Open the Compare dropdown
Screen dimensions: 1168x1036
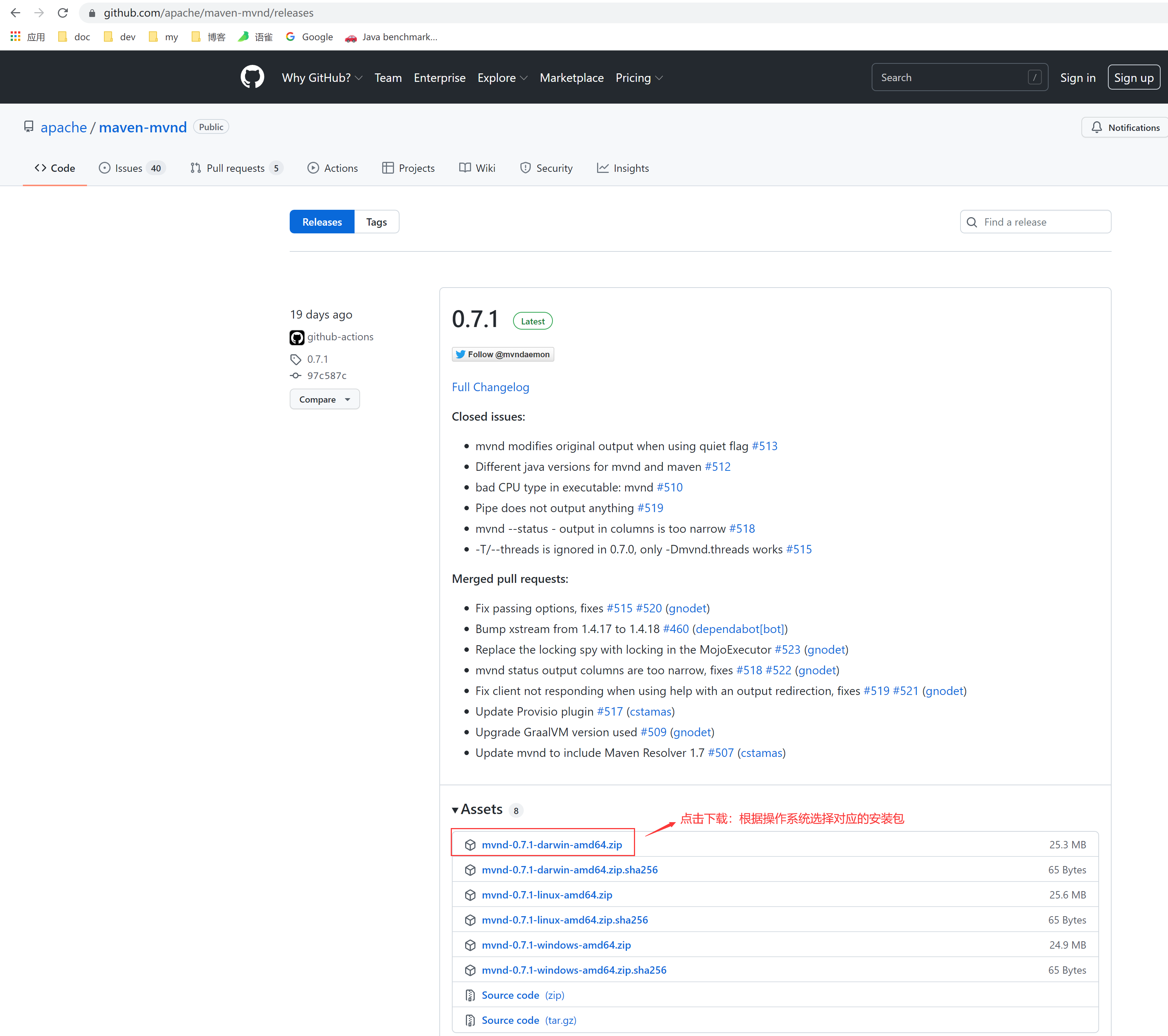[x=324, y=399]
